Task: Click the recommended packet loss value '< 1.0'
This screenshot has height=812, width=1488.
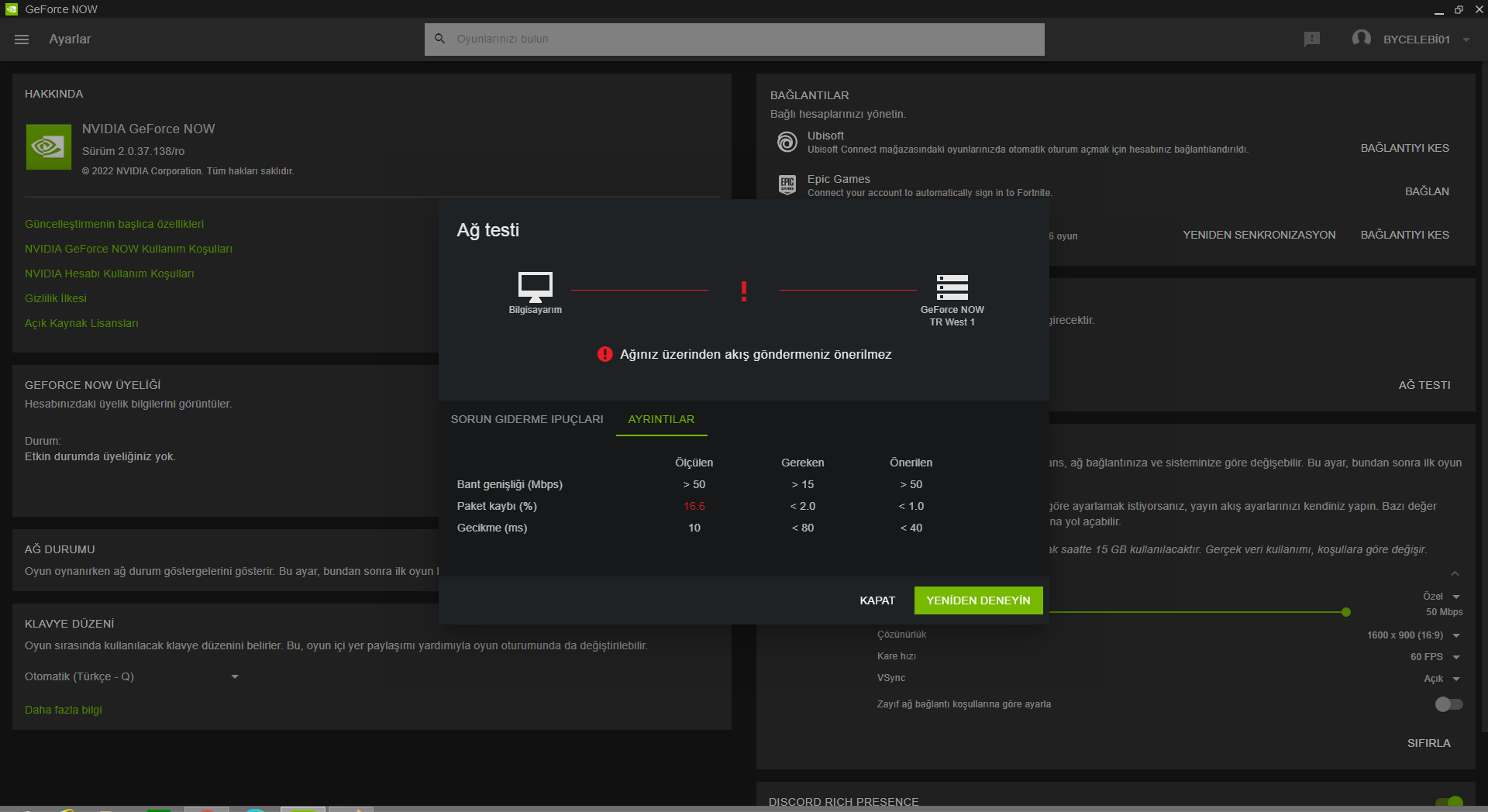Action: coord(911,506)
